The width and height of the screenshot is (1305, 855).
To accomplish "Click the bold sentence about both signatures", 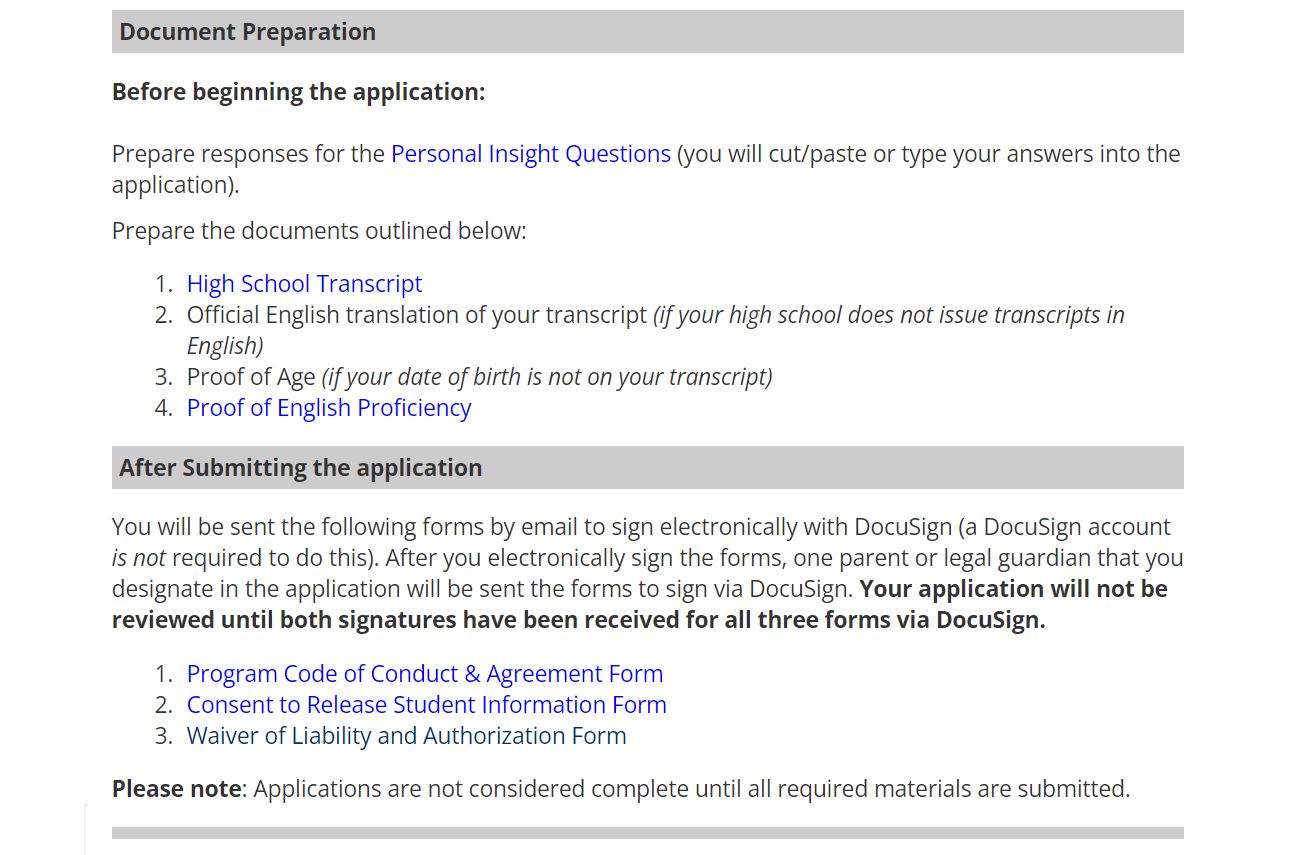I will click(640, 604).
